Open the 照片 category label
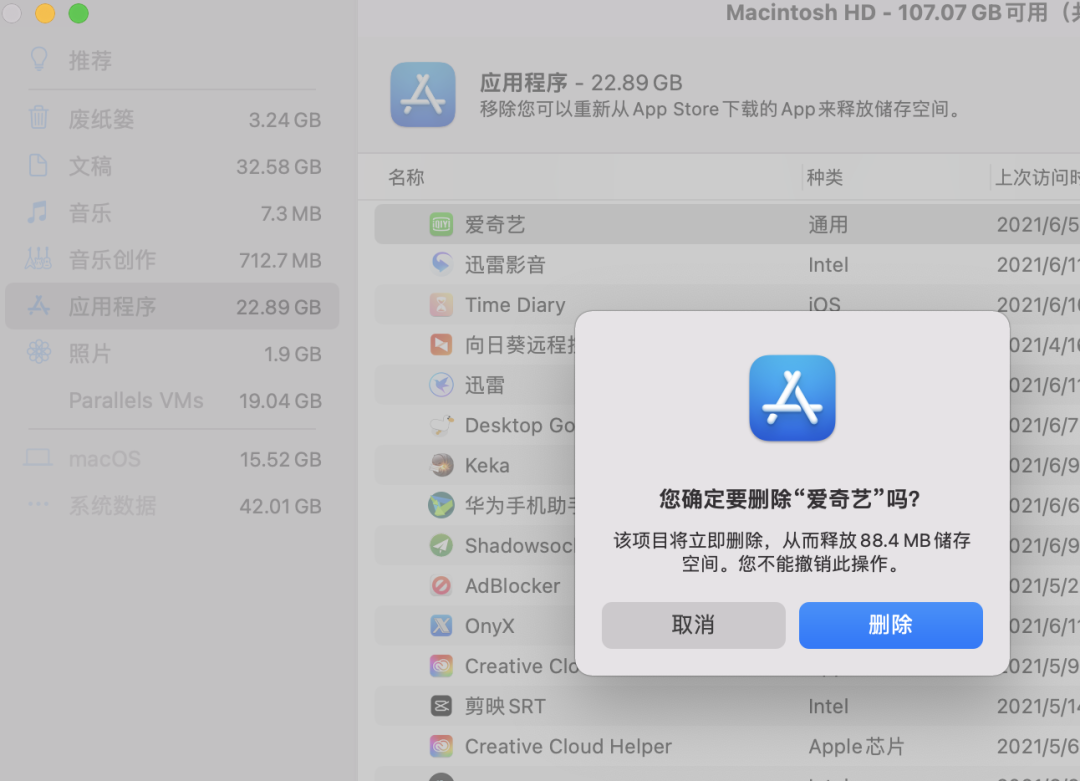 pos(90,353)
